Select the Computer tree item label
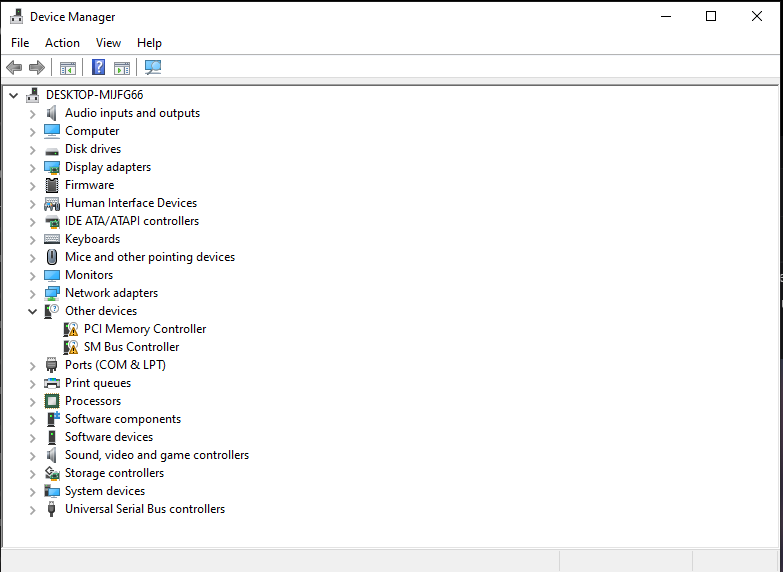Image resolution: width=783 pixels, height=572 pixels. click(92, 131)
